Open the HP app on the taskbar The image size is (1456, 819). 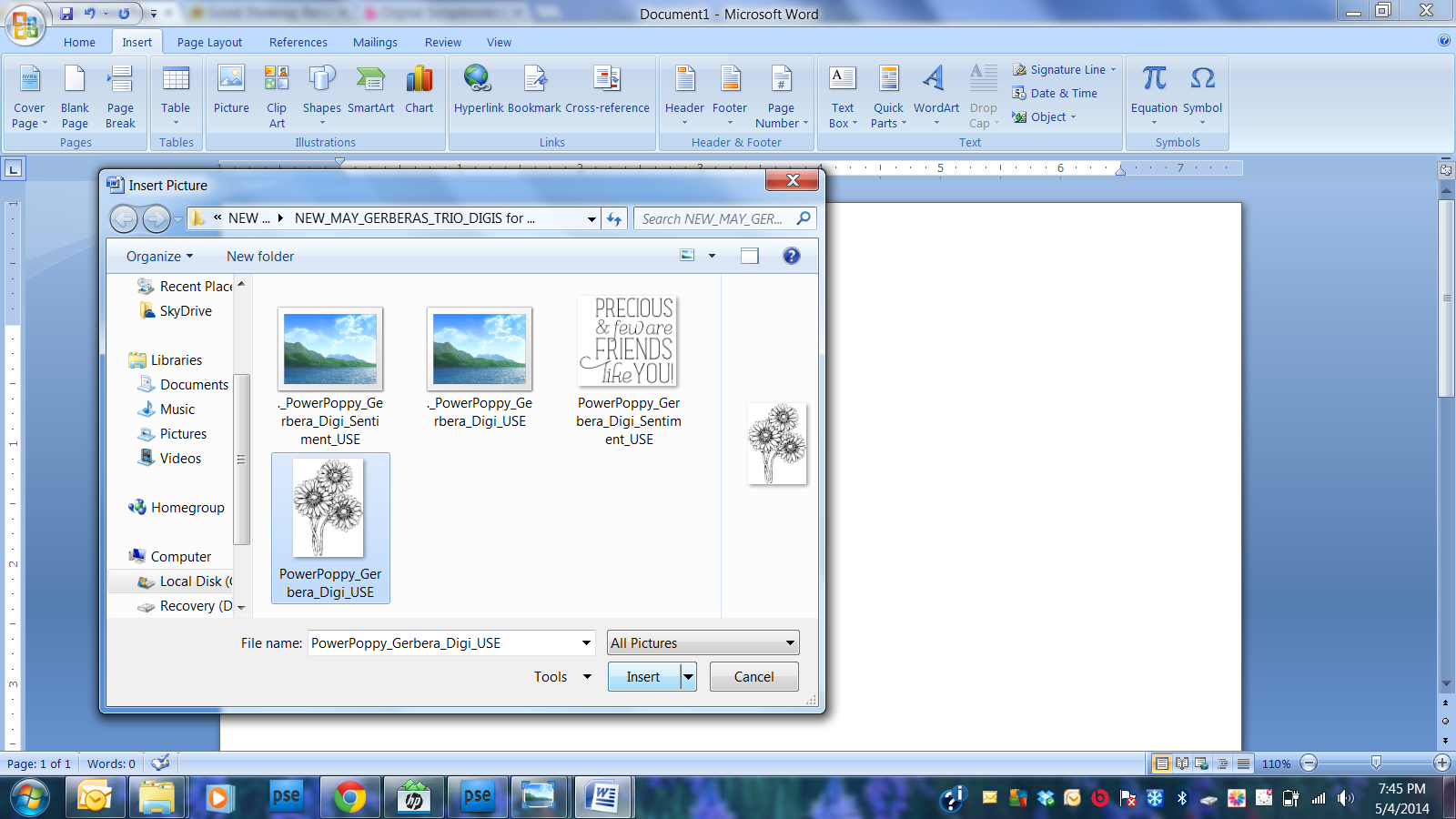click(x=414, y=797)
